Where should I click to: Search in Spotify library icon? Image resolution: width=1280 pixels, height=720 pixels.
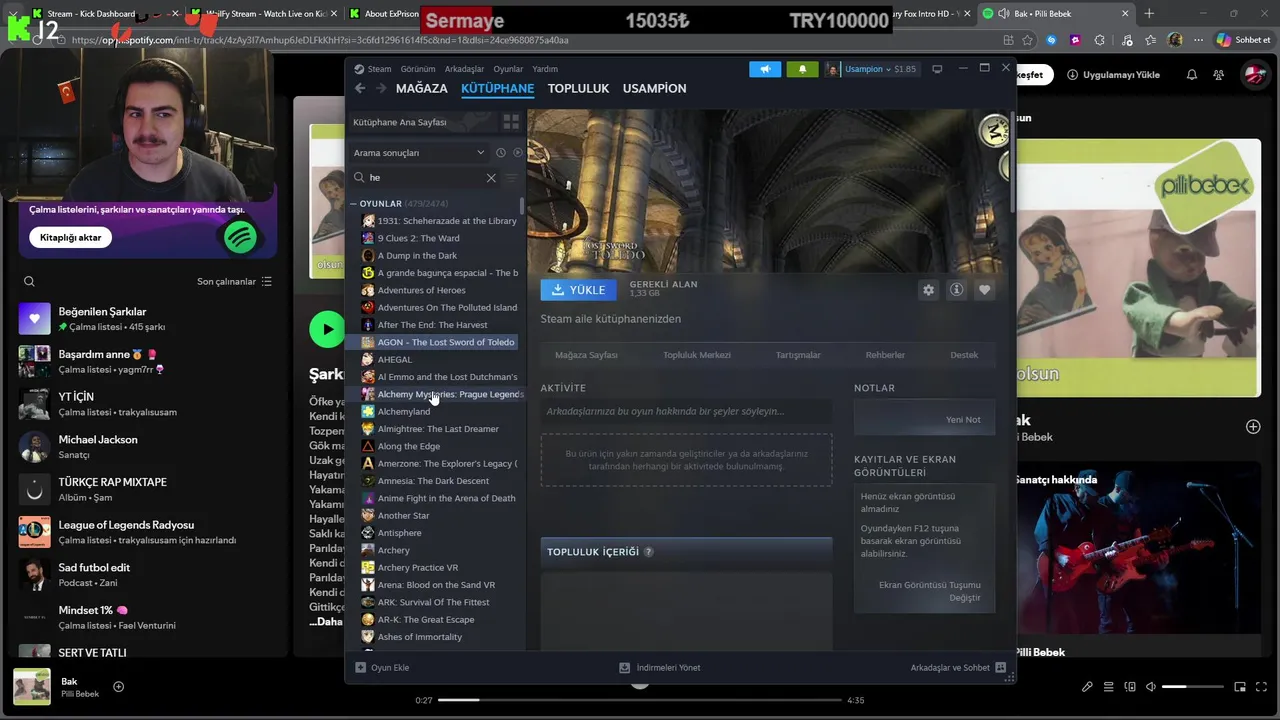[x=29, y=282]
